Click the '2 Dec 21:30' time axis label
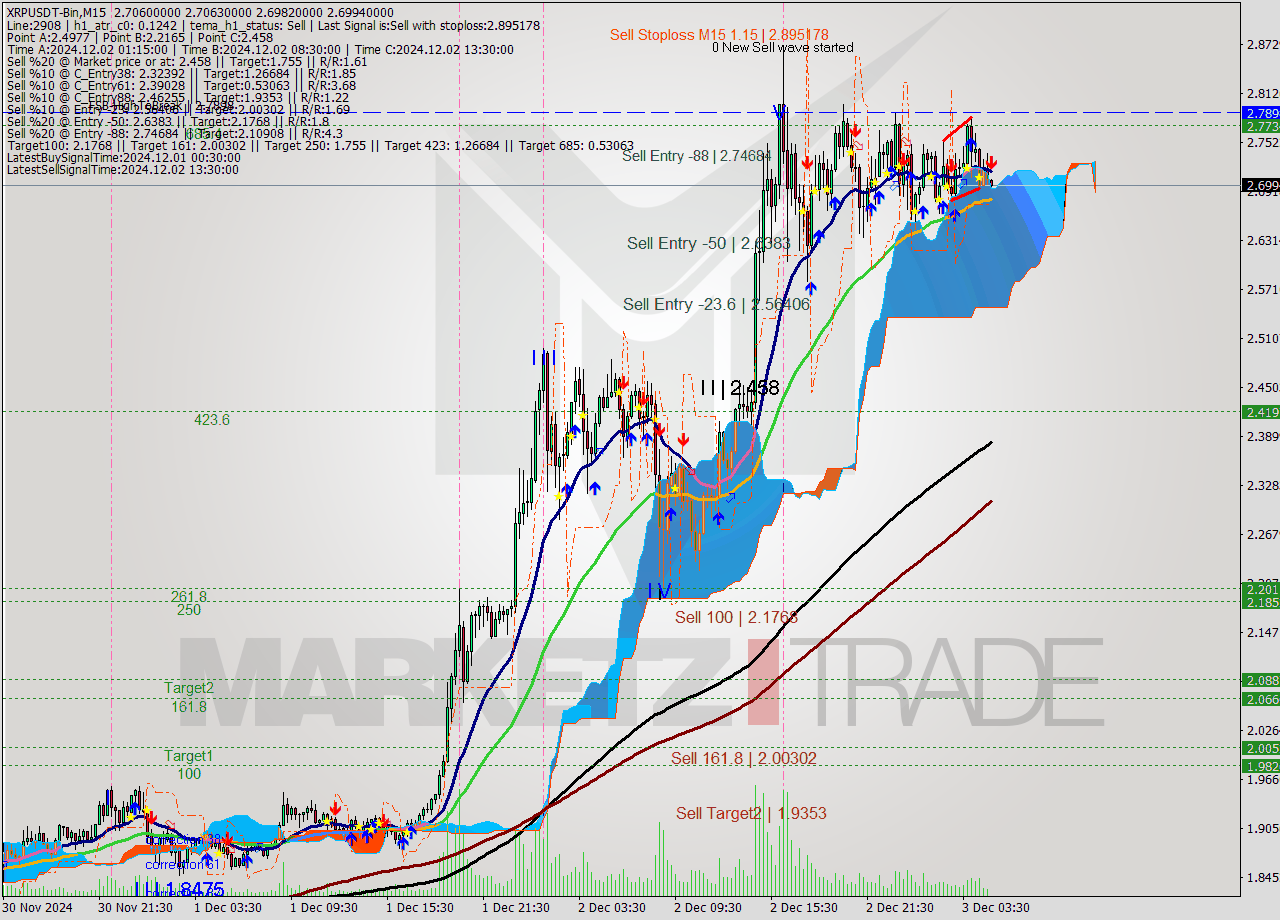Viewport: 1280px width, 920px height. (899, 908)
